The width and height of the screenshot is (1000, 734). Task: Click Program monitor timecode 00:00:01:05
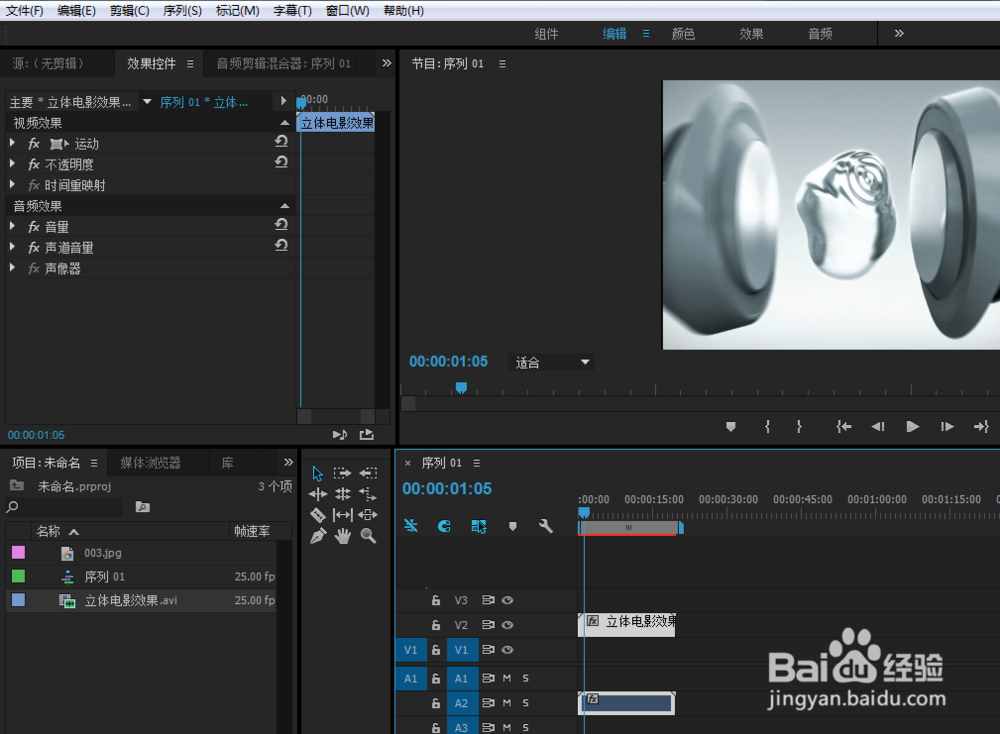tap(448, 362)
